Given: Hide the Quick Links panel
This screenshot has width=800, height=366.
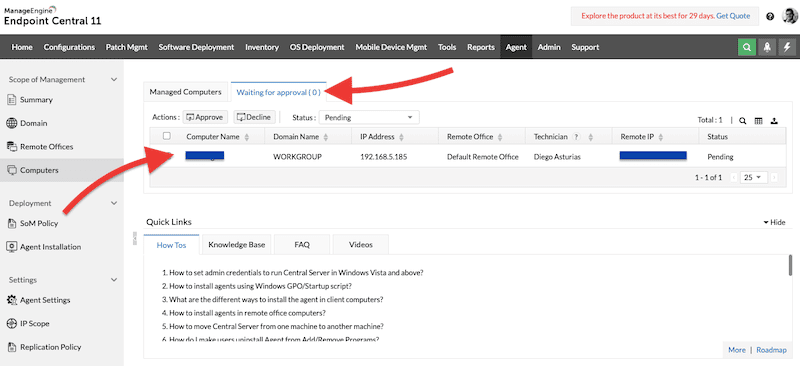Looking at the screenshot, I should coord(774,223).
